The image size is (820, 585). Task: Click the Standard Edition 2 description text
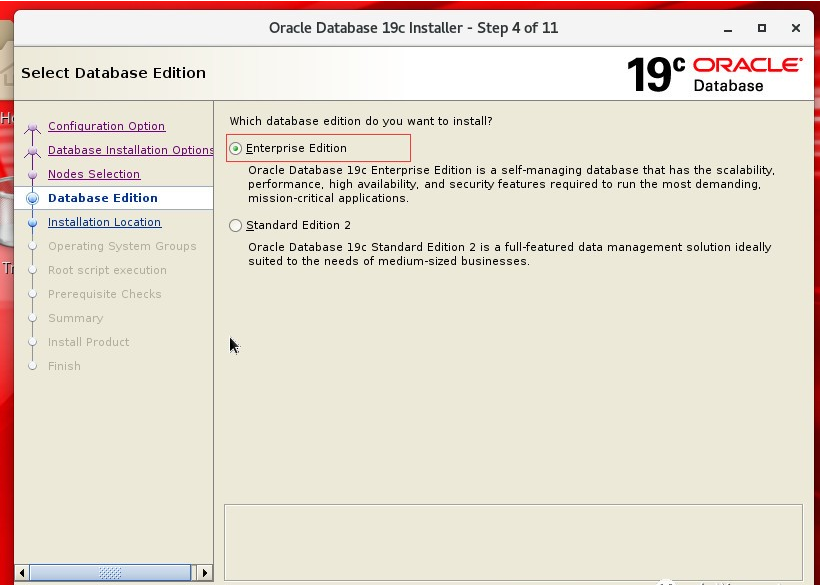(x=510, y=254)
